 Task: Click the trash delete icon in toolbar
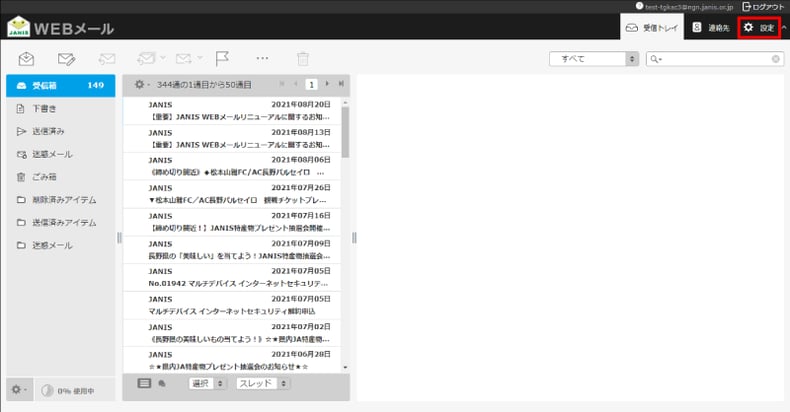click(303, 59)
